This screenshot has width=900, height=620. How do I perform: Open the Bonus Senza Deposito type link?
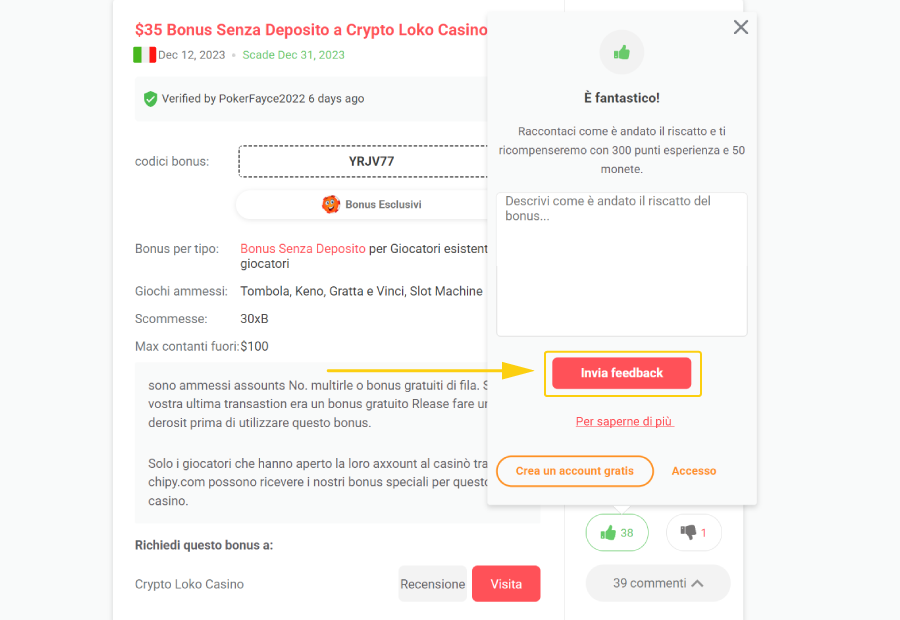pyautogui.click(x=303, y=249)
